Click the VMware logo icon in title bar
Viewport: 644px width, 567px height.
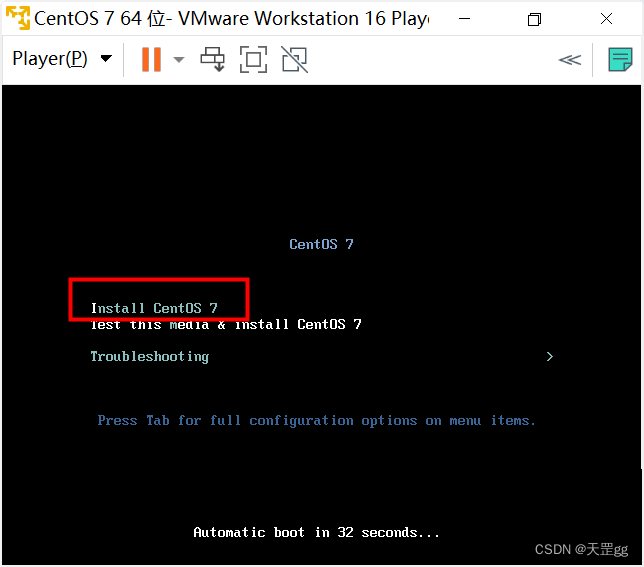[18, 18]
